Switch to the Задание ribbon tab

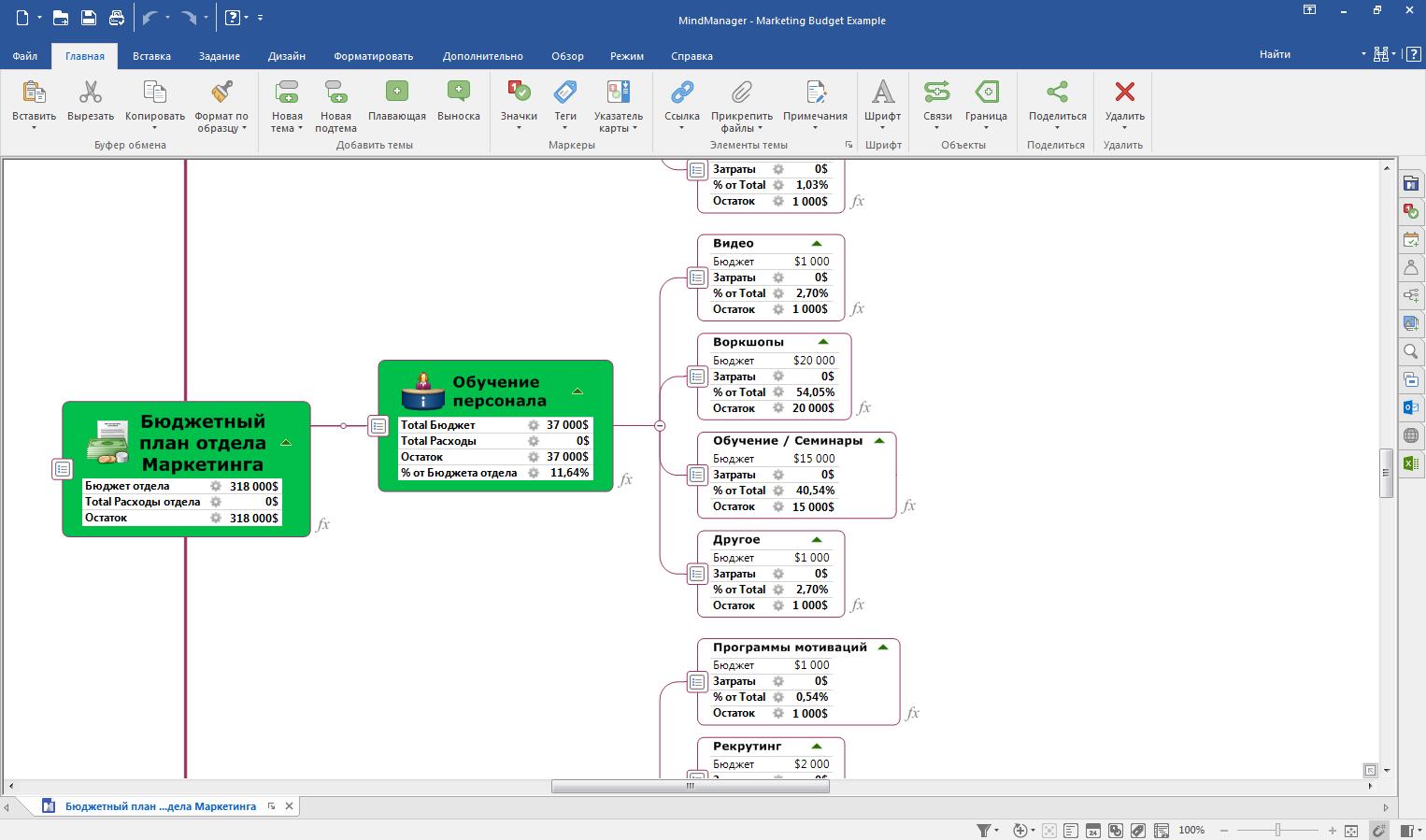point(220,56)
